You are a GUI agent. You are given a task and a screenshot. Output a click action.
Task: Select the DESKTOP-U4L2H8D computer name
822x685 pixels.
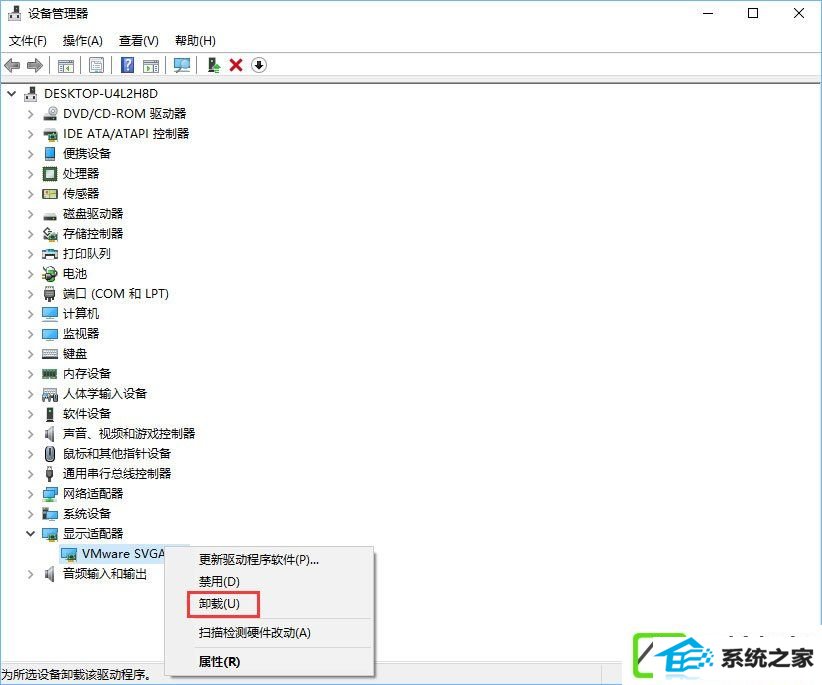(x=101, y=94)
